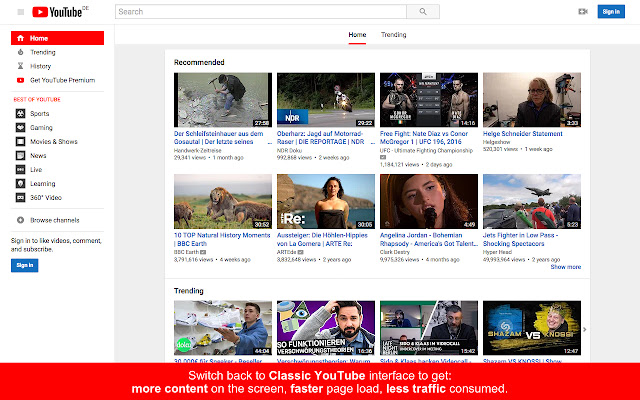Open the BBC Earth channel name

186,252
